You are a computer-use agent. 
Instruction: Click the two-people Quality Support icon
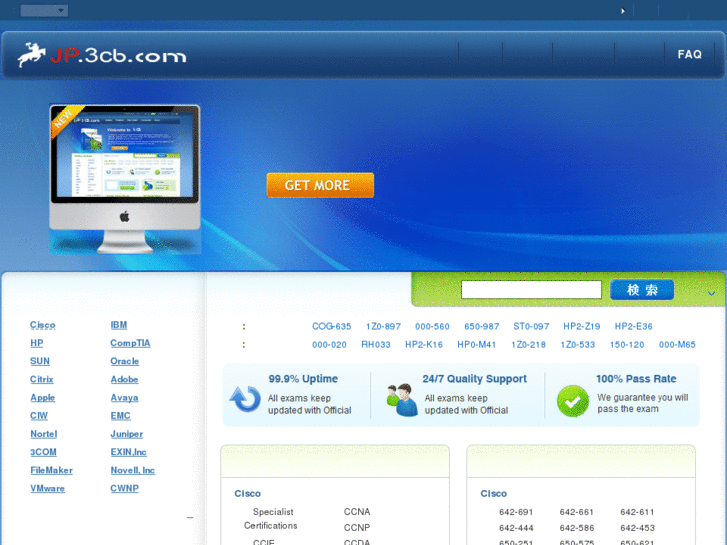click(x=402, y=400)
